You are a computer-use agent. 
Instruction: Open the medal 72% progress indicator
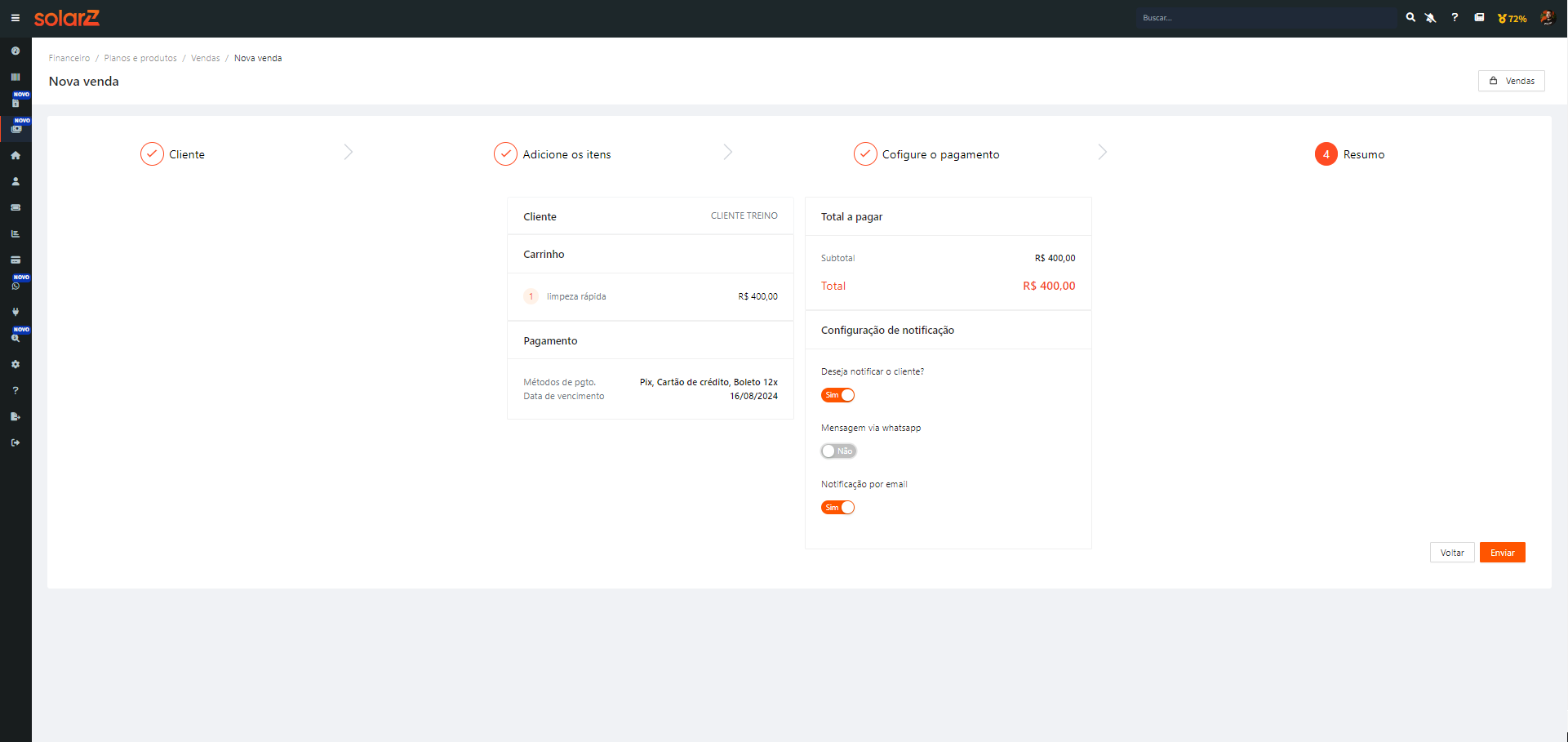tap(1512, 18)
